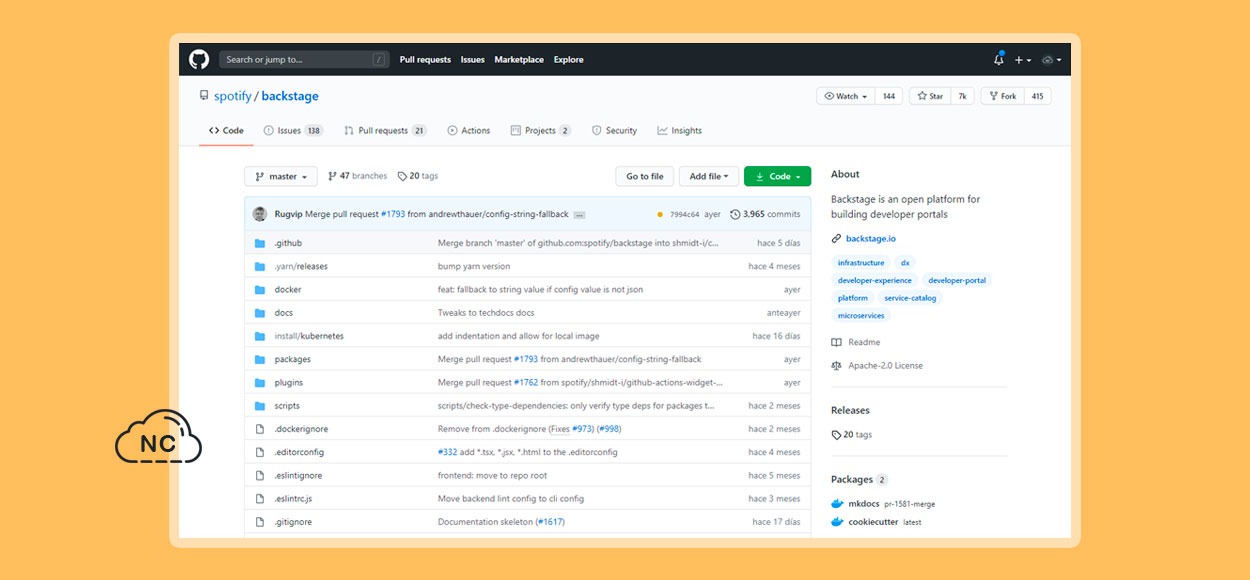Switch to the Actions tab
Screen dimensions: 1250x580
469,131
